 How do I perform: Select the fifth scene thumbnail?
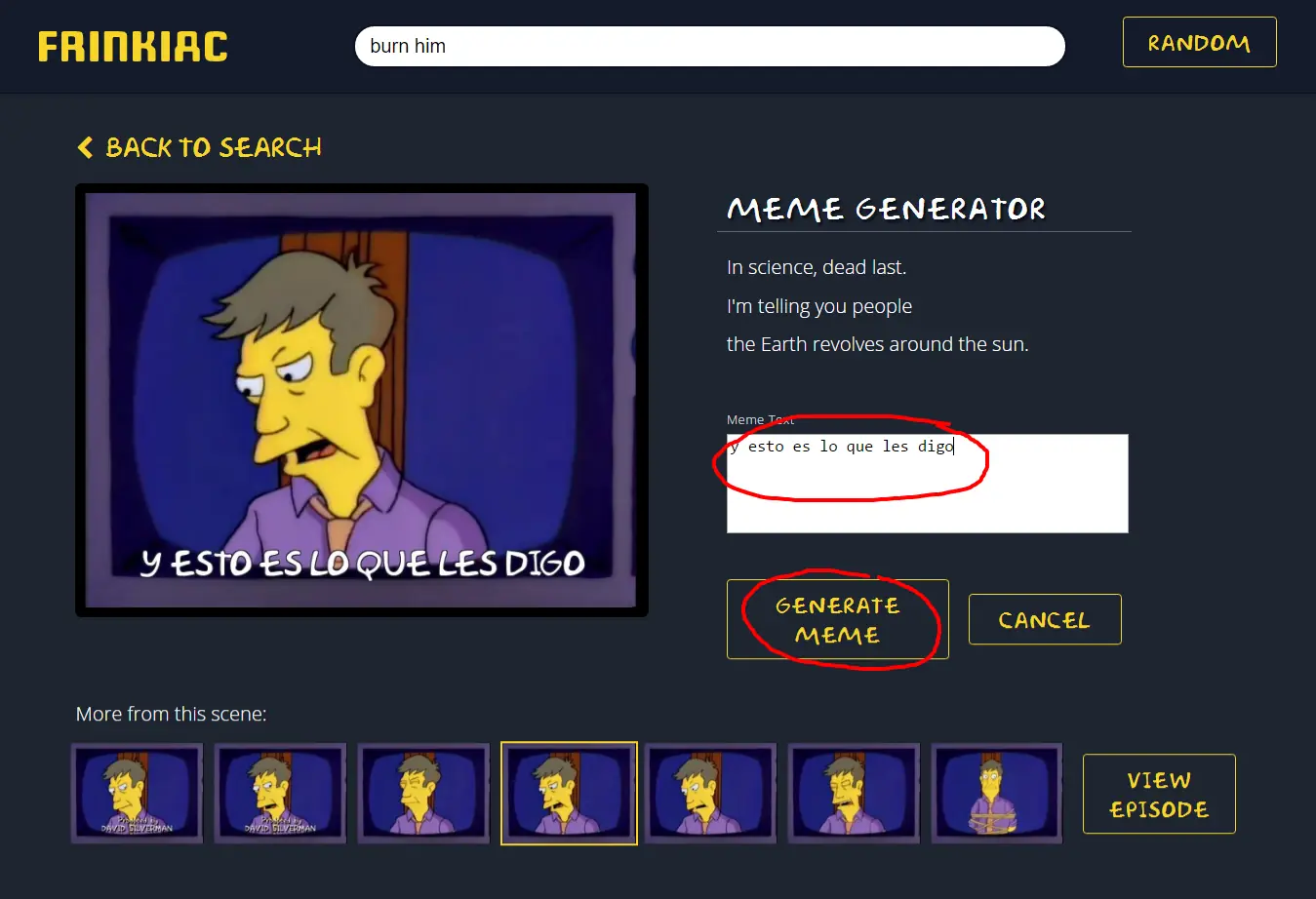click(x=710, y=794)
